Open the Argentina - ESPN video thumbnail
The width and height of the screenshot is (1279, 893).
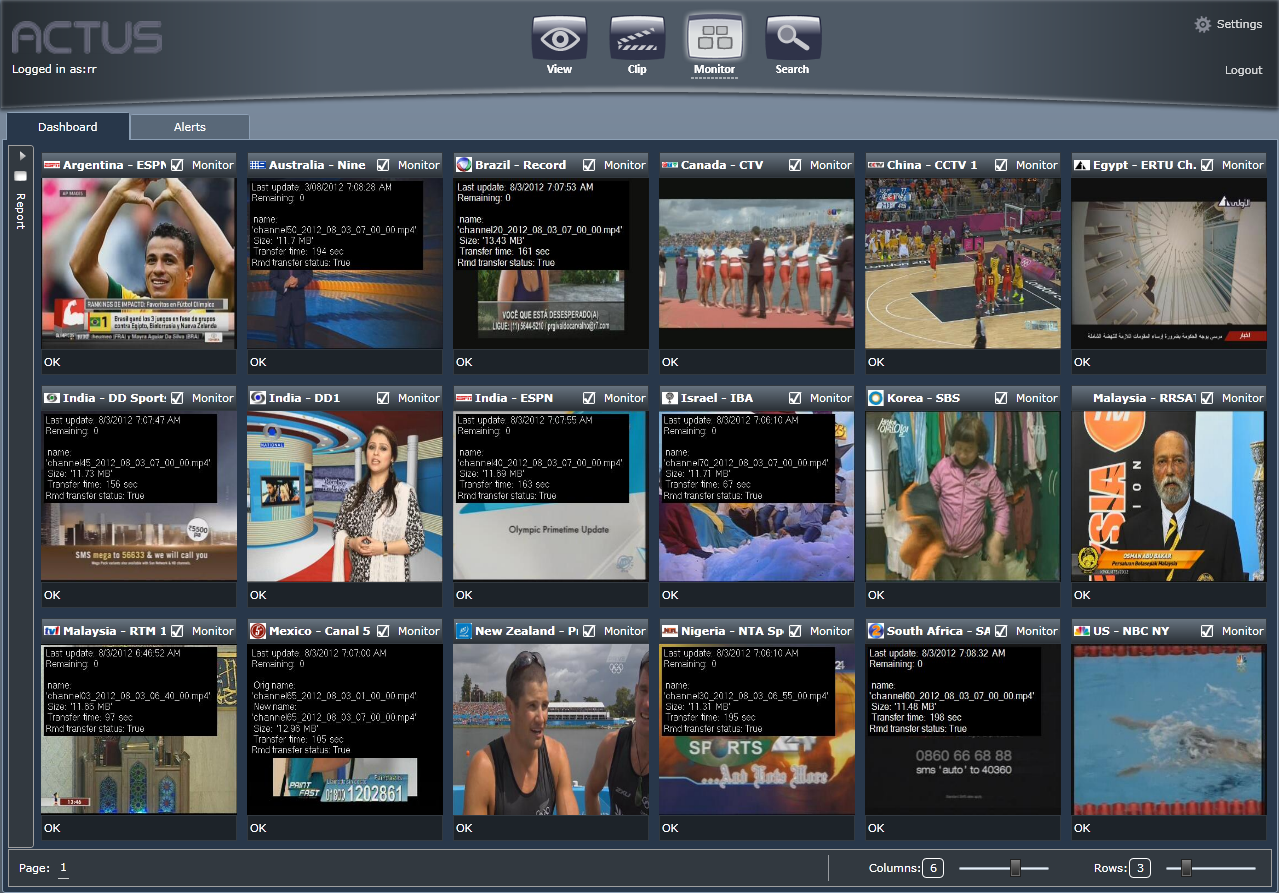point(139,264)
